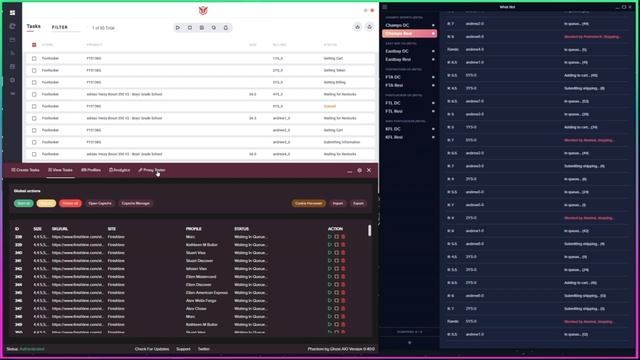Click the Import button in Phantom
This screenshot has width=640, height=360.
coord(338,203)
